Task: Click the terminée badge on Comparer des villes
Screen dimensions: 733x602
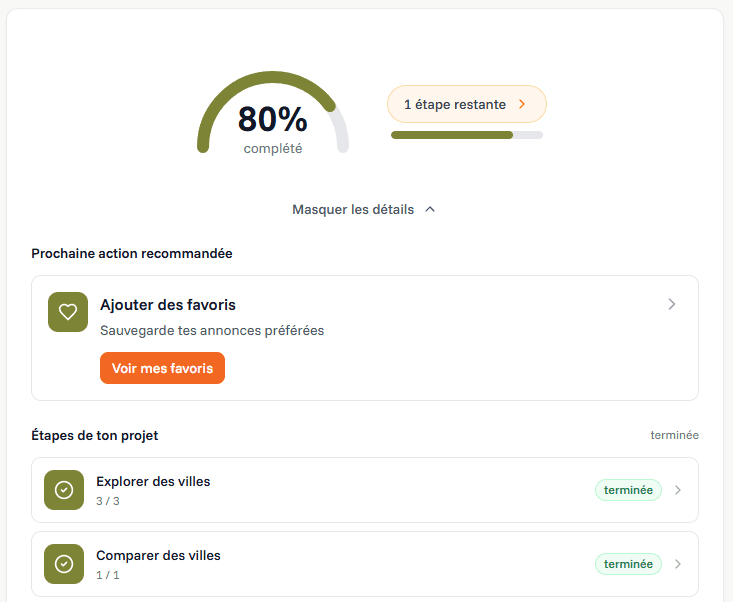Action: point(628,564)
